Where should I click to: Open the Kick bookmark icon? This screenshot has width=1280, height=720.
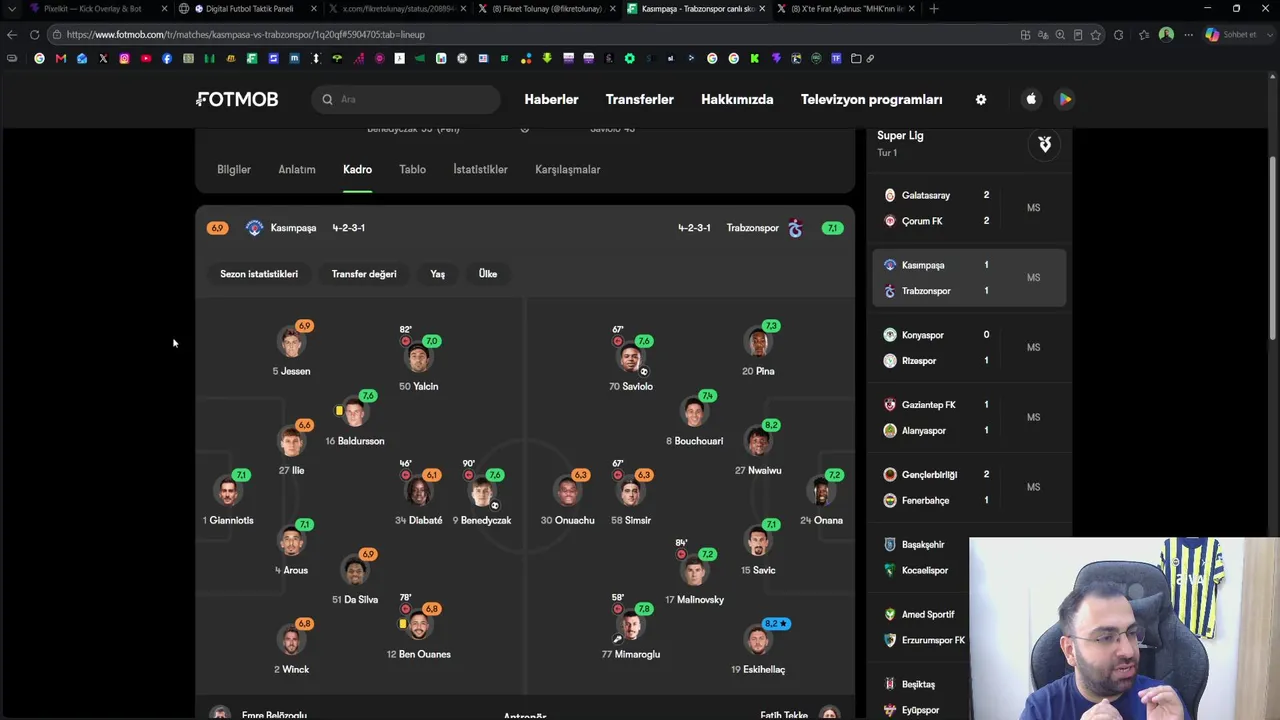click(x=754, y=58)
